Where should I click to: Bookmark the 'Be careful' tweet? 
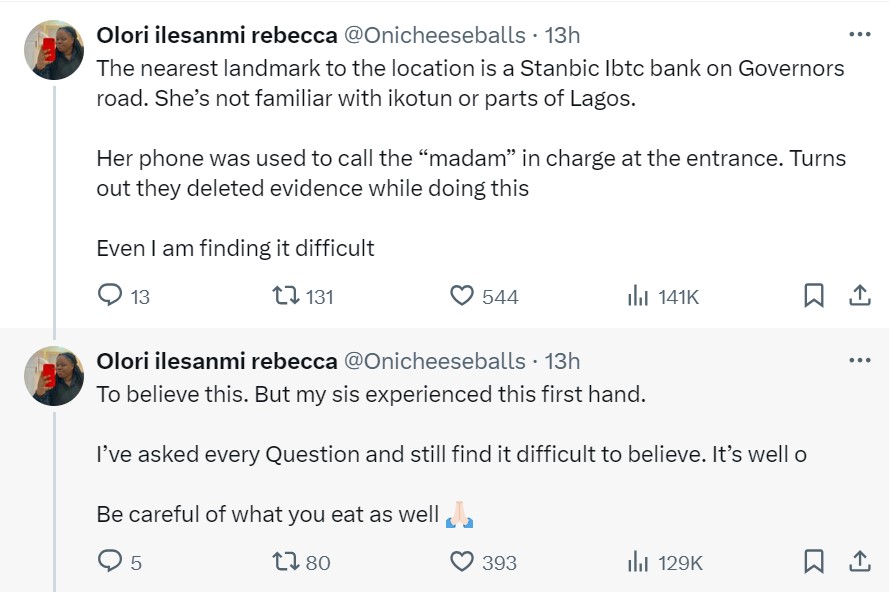pyautogui.click(x=814, y=562)
